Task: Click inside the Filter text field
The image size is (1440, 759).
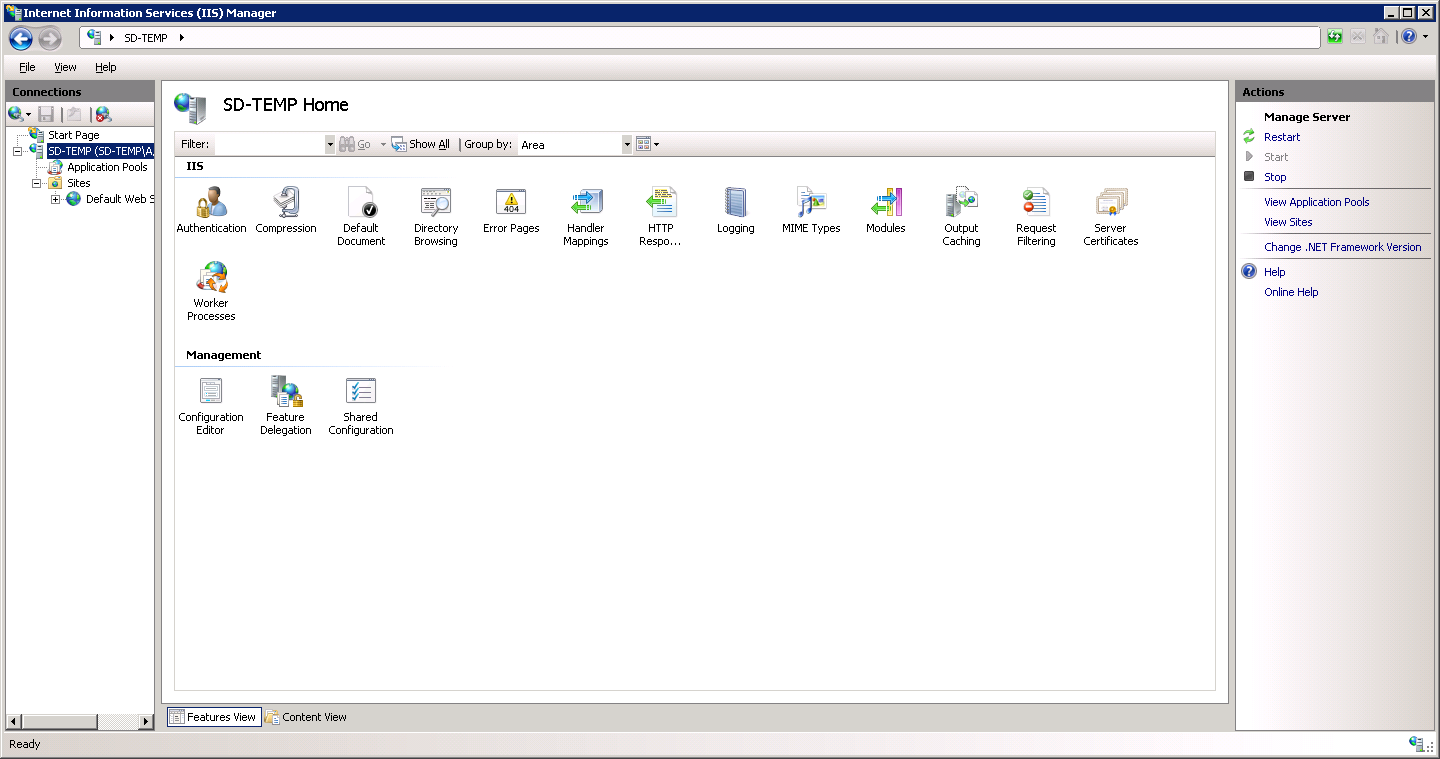Action: click(270, 145)
